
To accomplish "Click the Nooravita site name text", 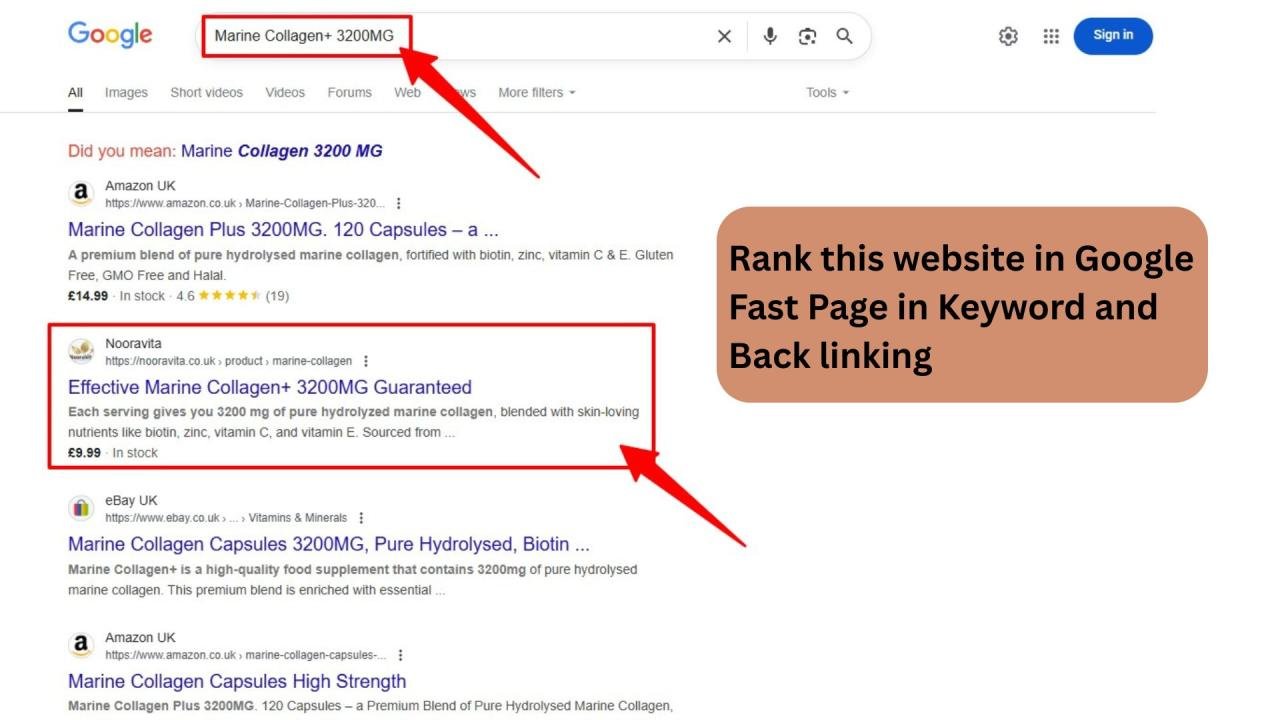I will 133,344.
